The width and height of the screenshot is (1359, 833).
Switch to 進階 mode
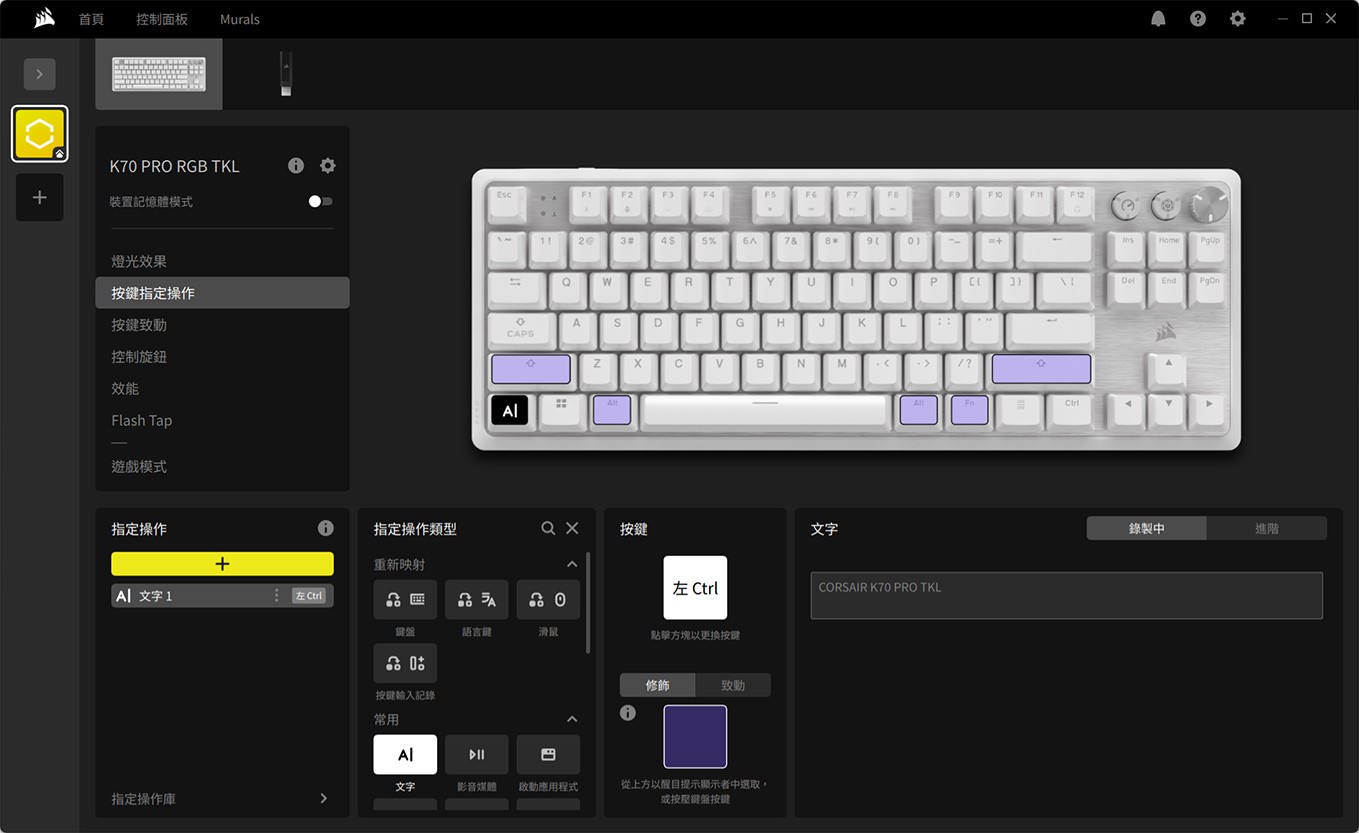pyautogui.click(x=1267, y=528)
